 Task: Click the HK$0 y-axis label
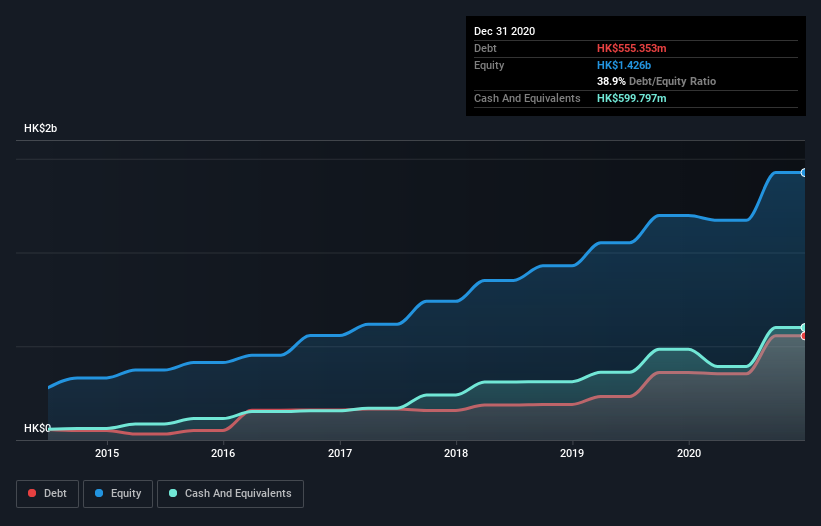point(37,428)
